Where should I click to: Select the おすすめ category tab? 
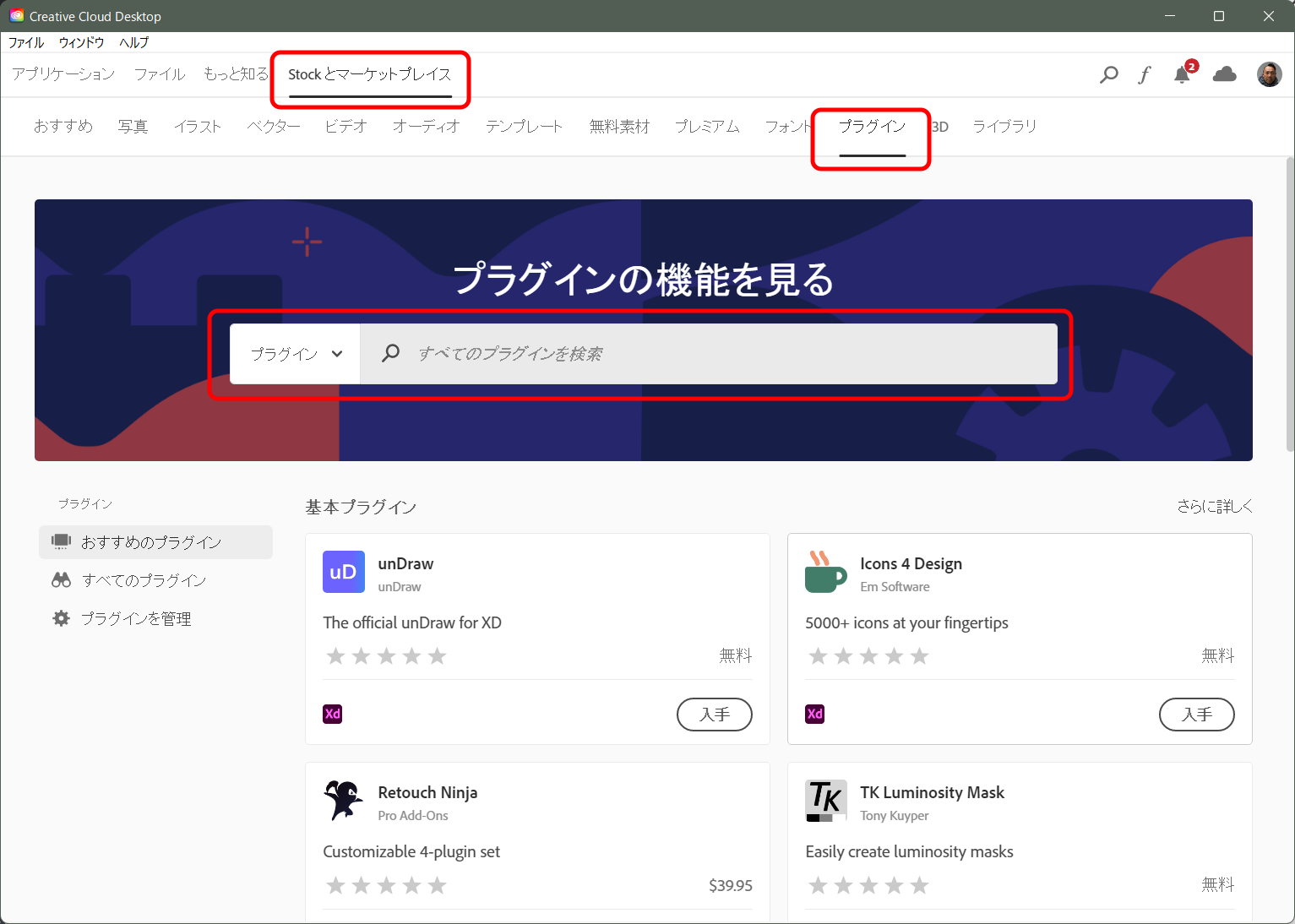point(63,127)
